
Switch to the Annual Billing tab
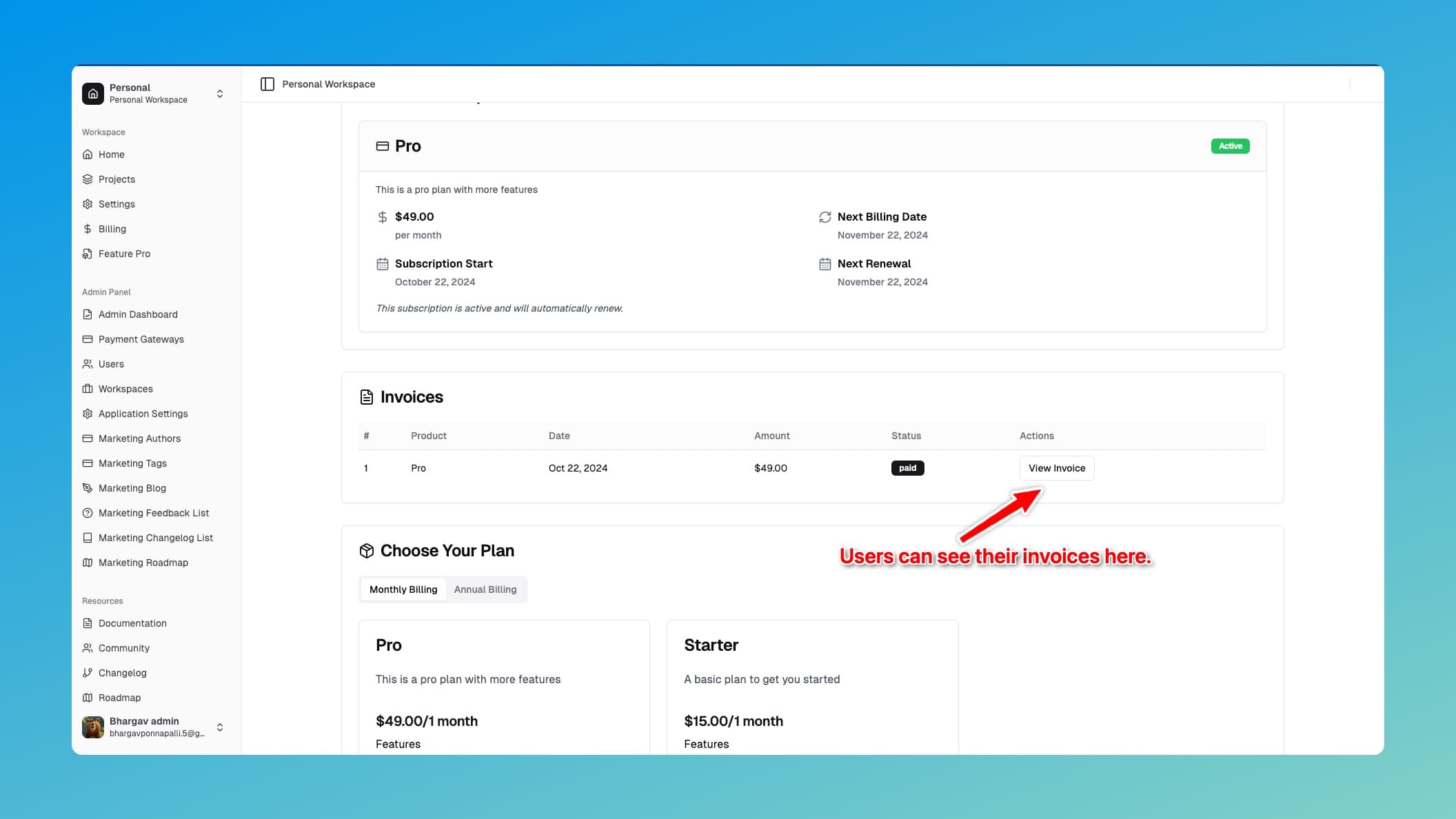[x=485, y=589]
